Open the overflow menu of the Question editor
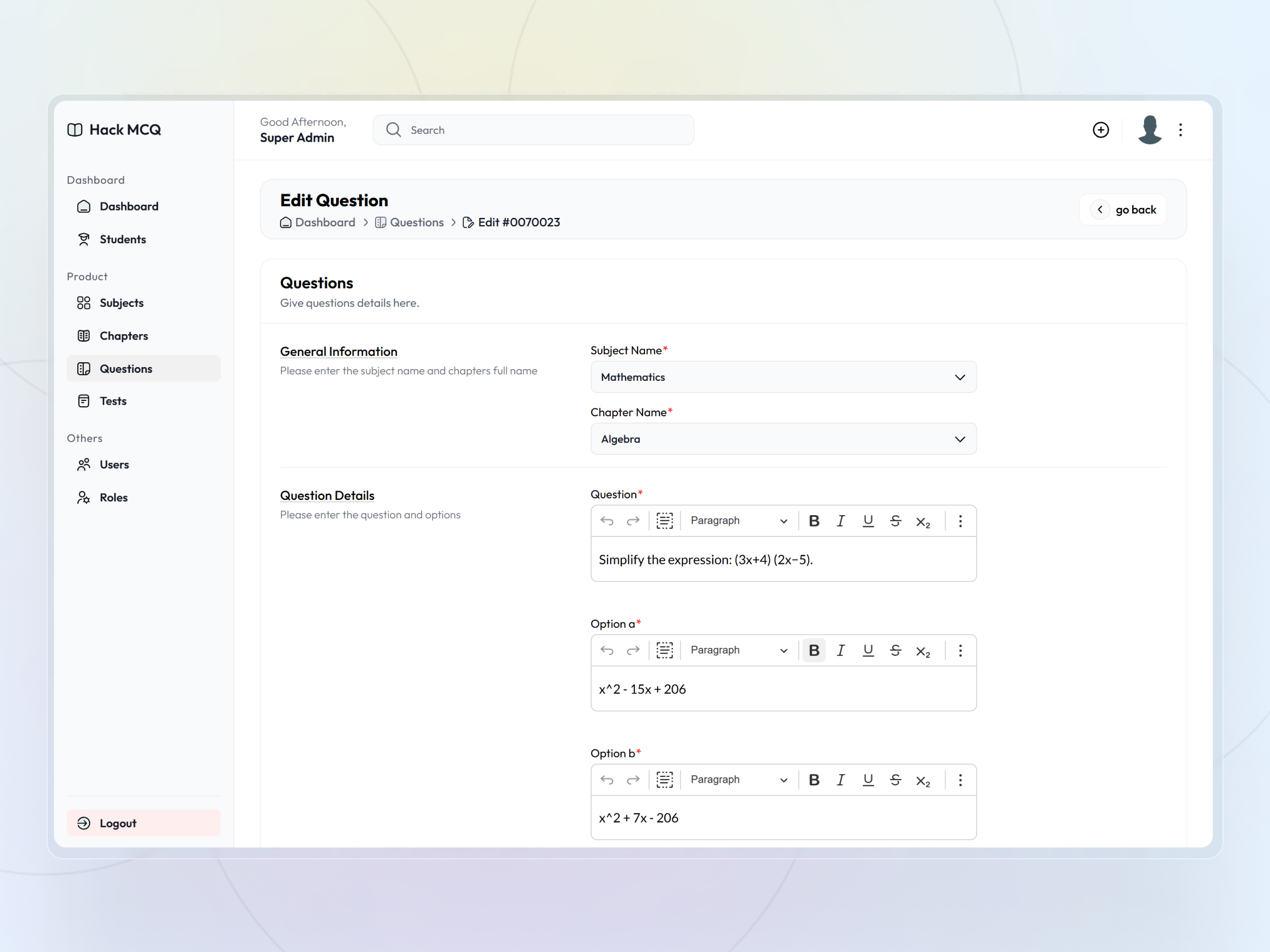The height and width of the screenshot is (952, 1270). point(959,520)
